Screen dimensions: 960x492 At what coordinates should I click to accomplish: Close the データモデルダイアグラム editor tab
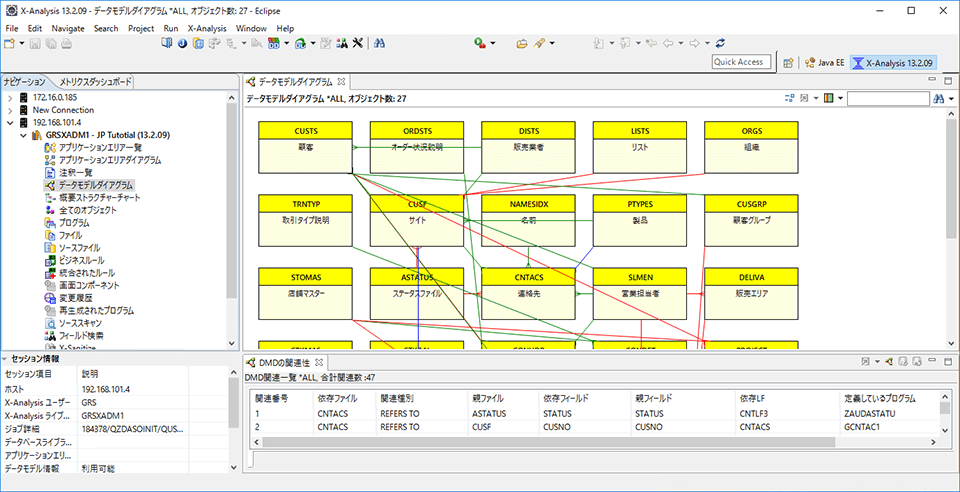click(342, 81)
